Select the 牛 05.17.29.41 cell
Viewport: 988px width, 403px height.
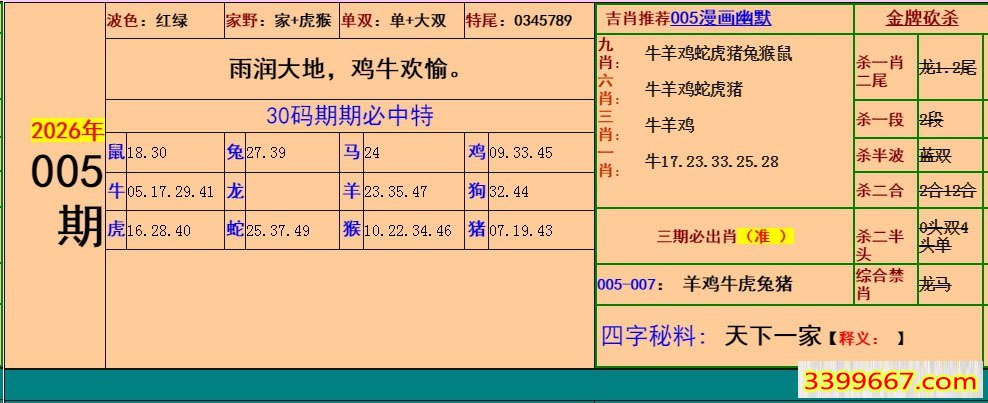point(162,192)
